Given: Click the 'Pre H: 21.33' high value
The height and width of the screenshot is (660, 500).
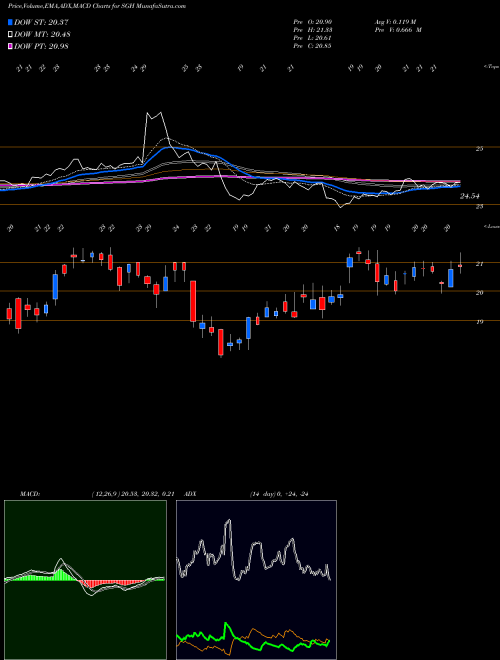Looking at the screenshot, I should pos(312,30).
